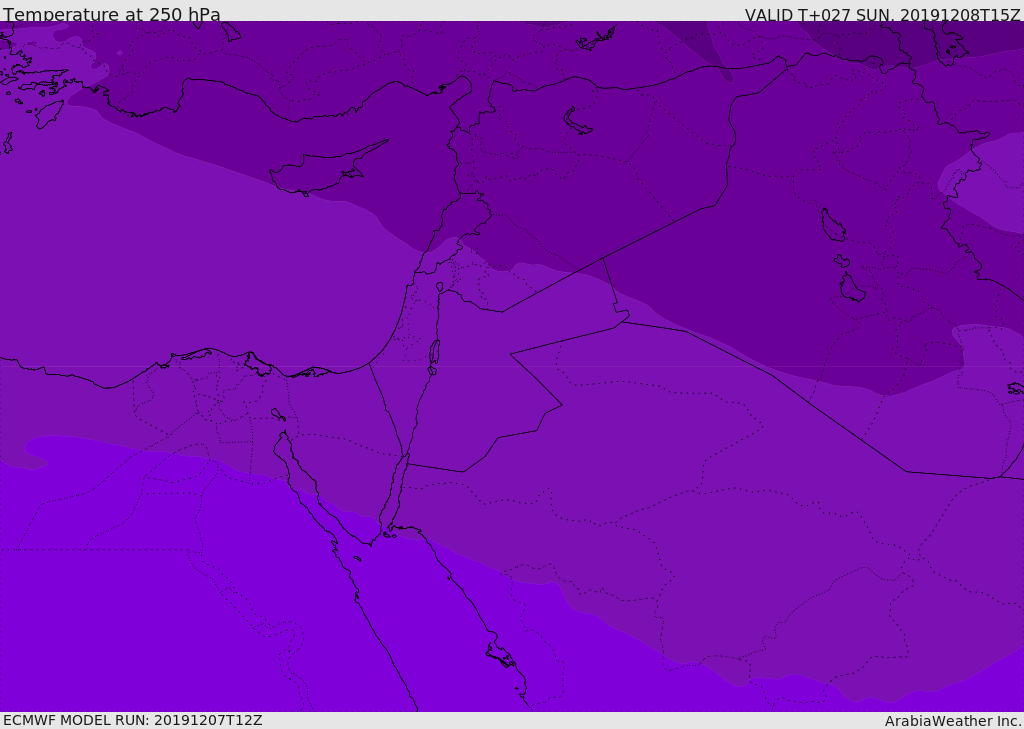
Task: Click the 'Temperature at 250 hPa' title text
Action: point(112,14)
